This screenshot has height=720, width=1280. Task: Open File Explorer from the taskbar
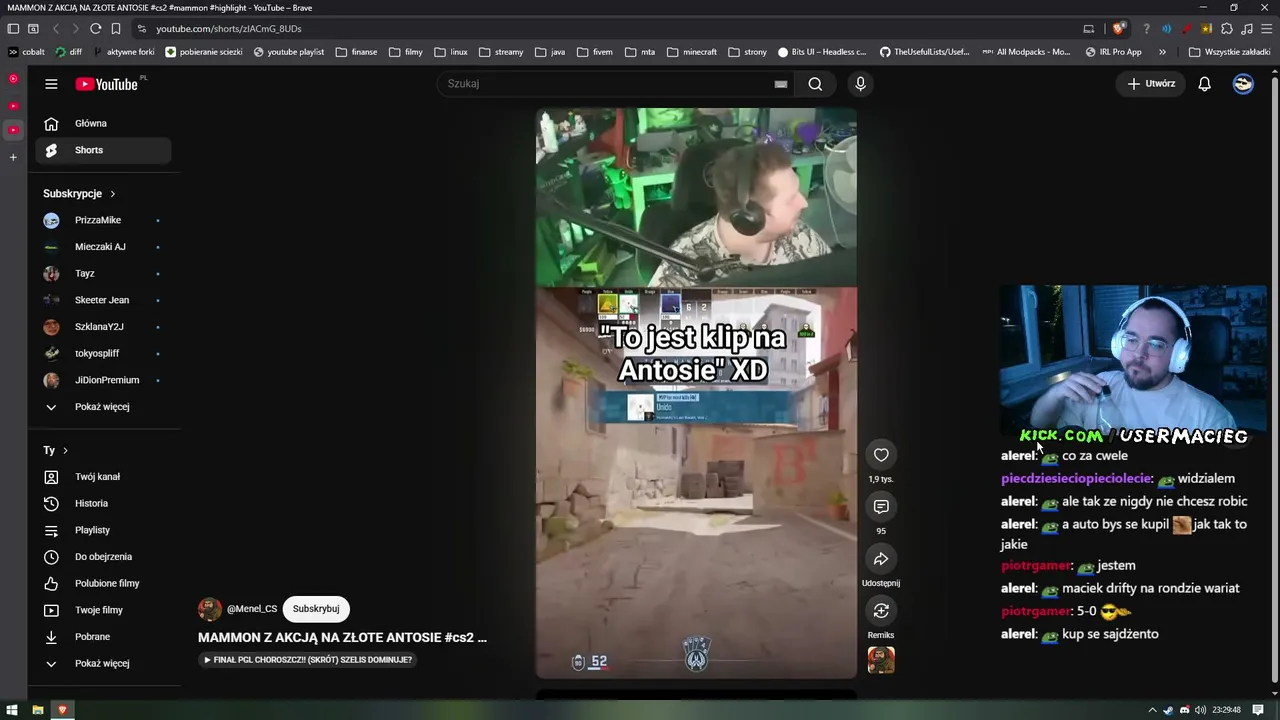pos(37,710)
